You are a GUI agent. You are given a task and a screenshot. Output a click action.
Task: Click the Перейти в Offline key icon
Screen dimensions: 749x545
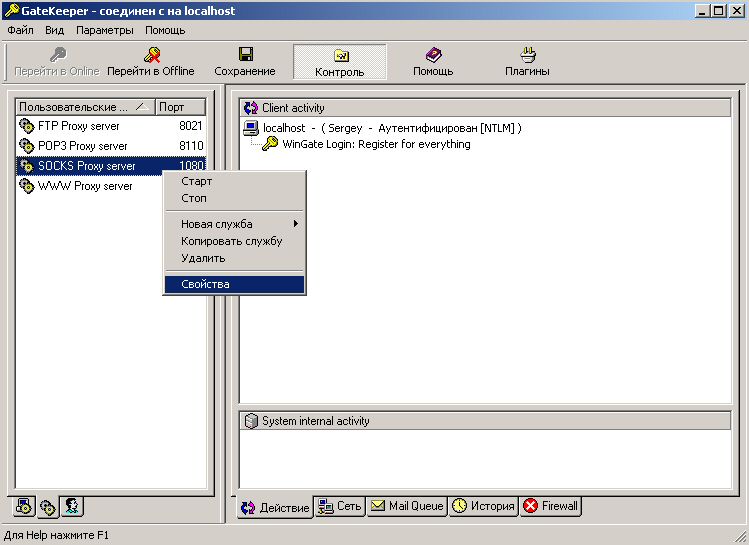[x=152, y=55]
